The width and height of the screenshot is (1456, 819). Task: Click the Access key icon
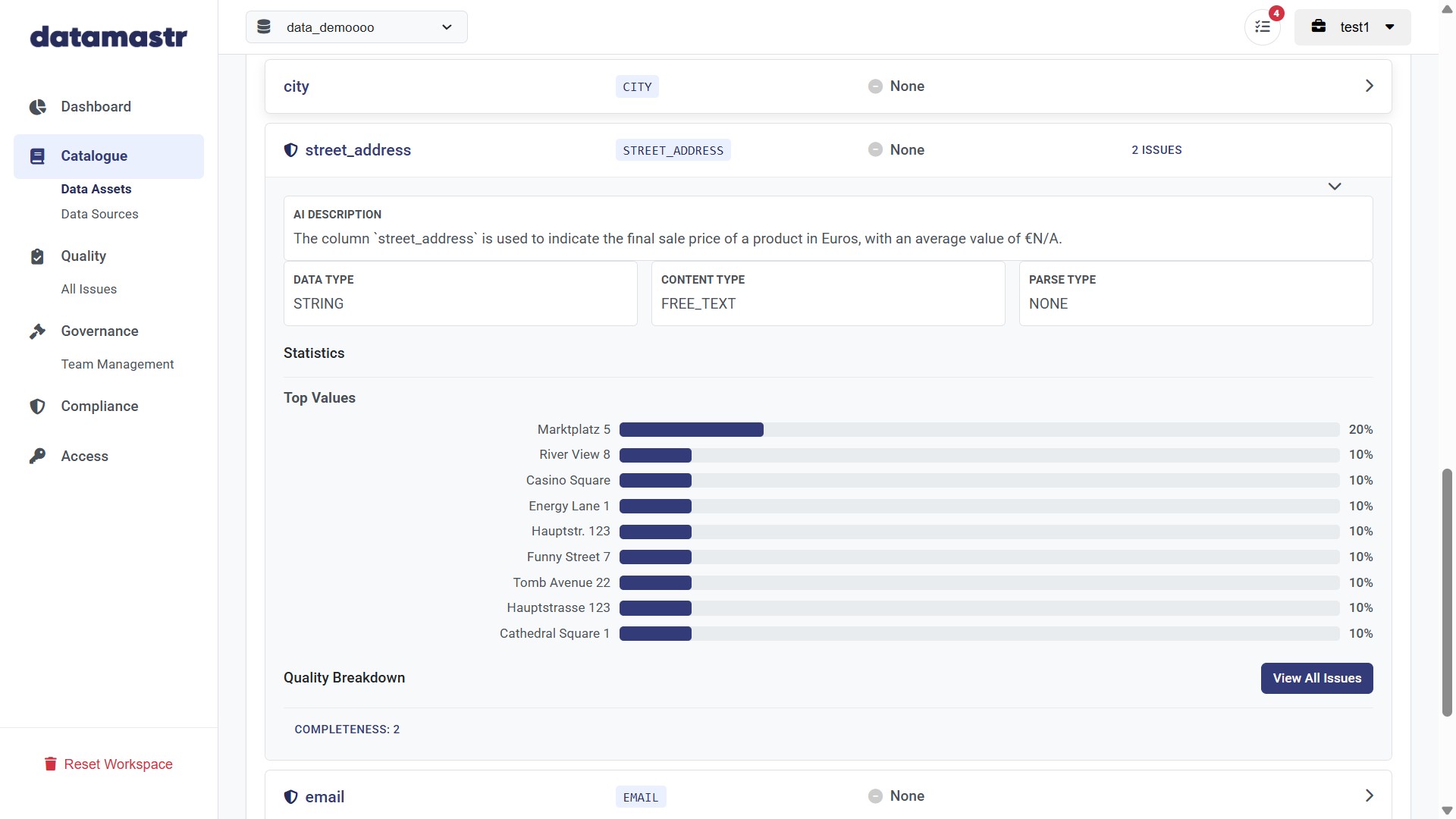[37, 457]
